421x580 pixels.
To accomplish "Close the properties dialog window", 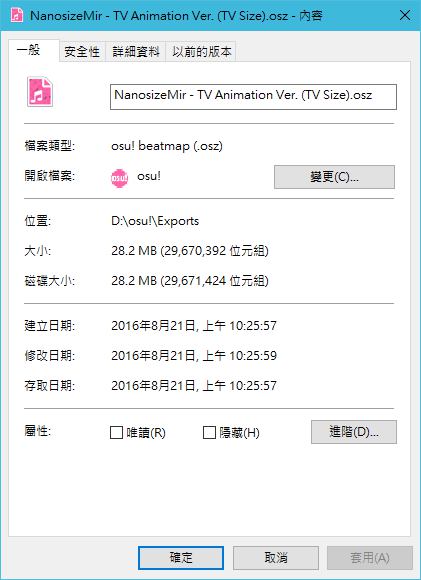I will tap(405, 16).
